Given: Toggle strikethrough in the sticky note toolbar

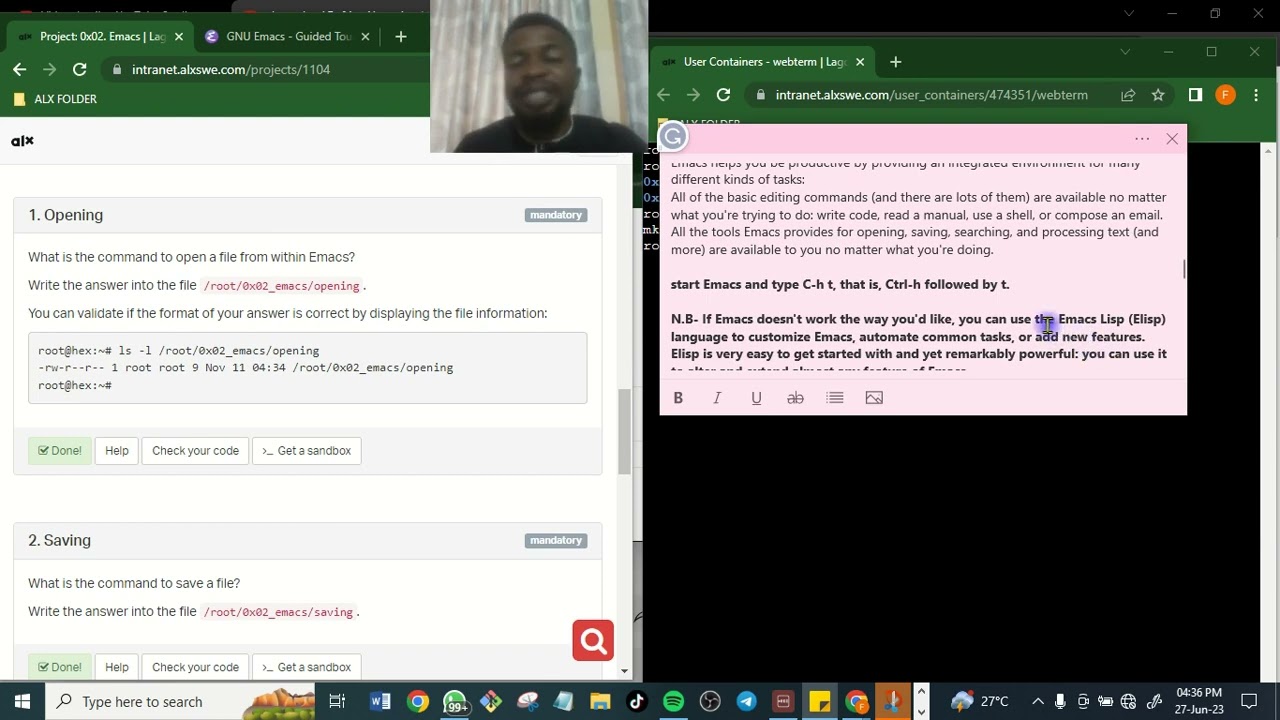Looking at the screenshot, I should click(x=795, y=398).
